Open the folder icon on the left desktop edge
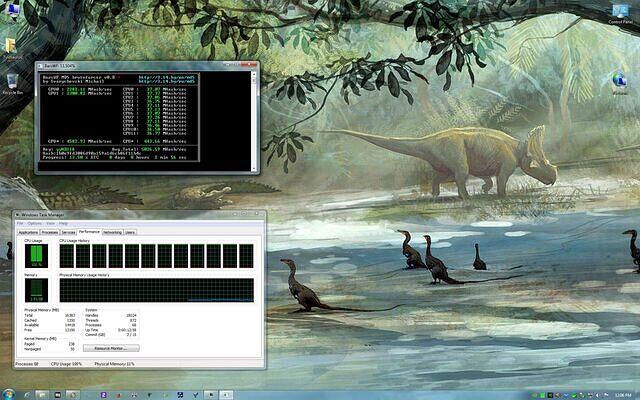 (x=8, y=46)
